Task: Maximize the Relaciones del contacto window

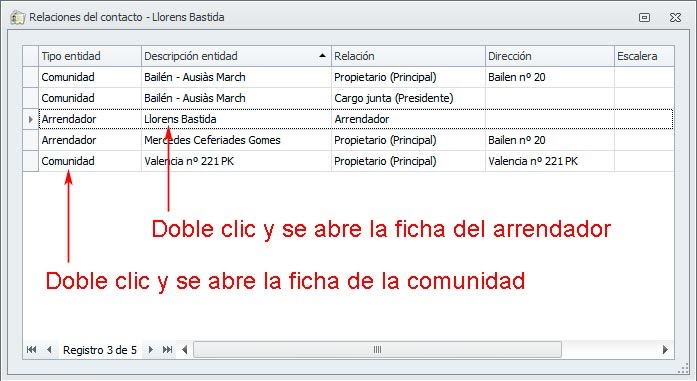Action: [644, 18]
